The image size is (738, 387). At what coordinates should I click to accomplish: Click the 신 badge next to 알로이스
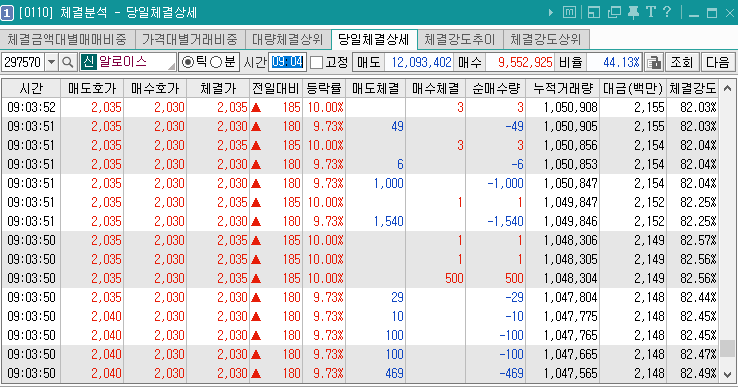coord(88,62)
